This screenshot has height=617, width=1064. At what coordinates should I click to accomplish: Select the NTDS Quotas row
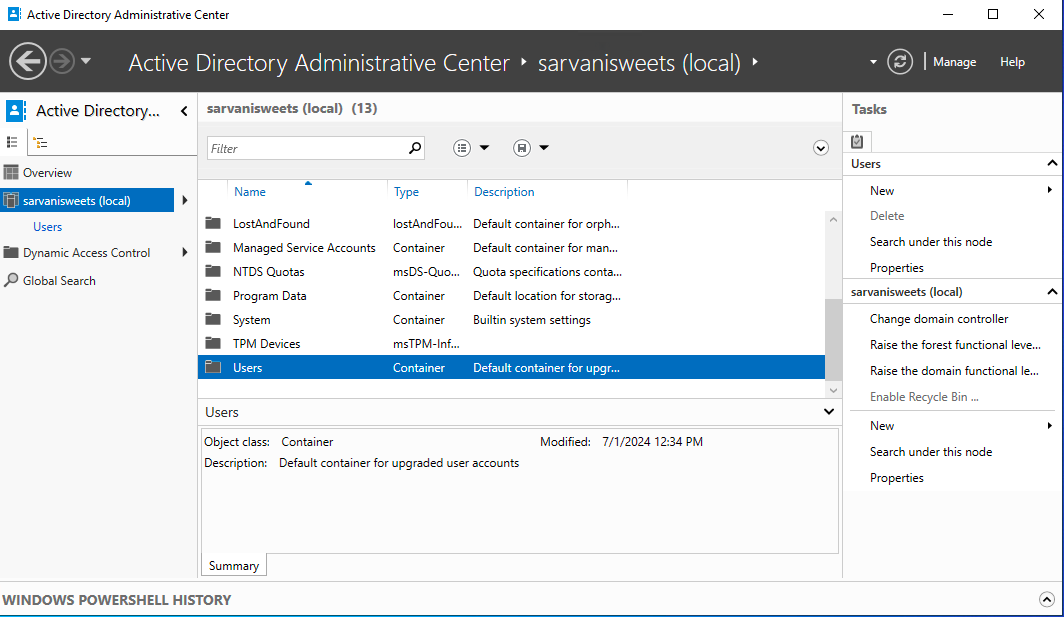point(511,272)
